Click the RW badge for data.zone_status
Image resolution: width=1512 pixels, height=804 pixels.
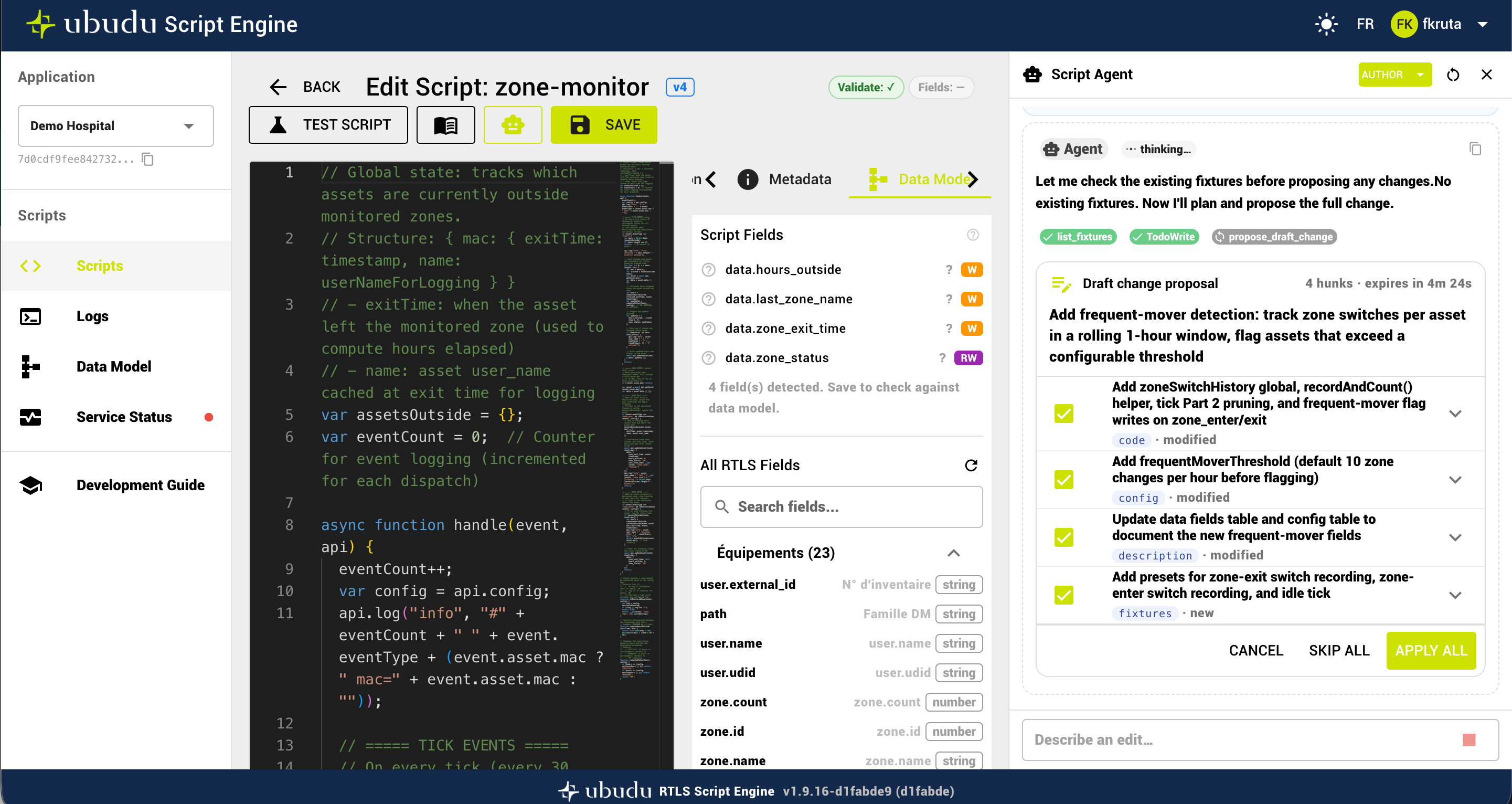coord(968,358)
